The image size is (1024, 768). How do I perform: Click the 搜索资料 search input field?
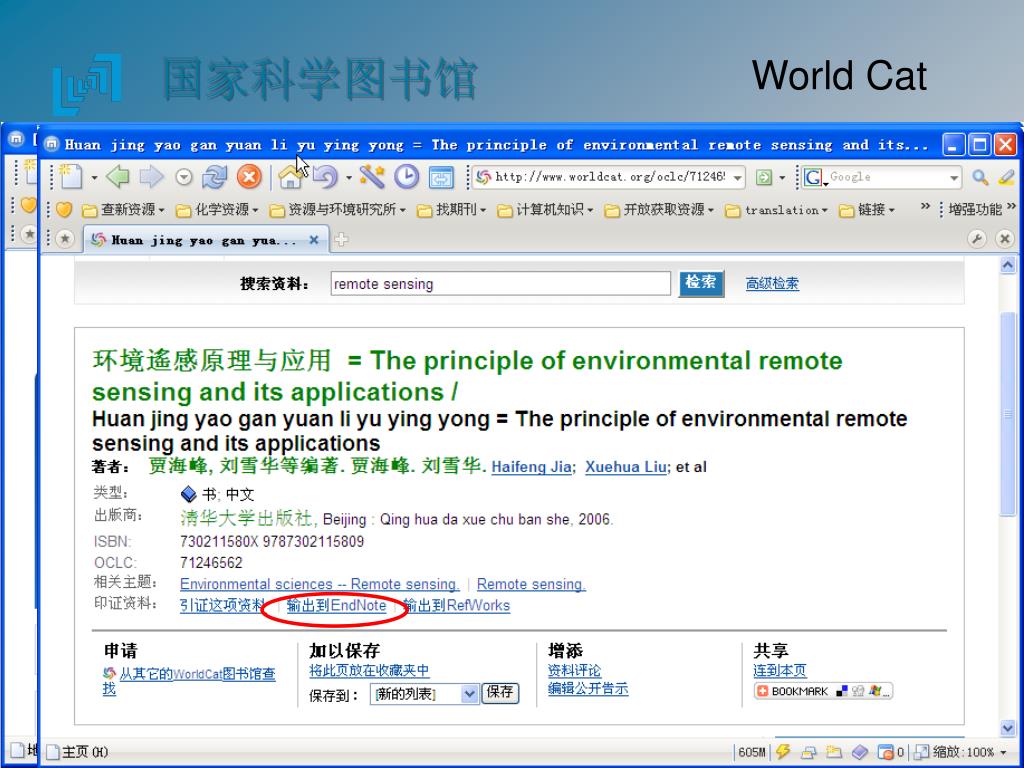point(500,283)
